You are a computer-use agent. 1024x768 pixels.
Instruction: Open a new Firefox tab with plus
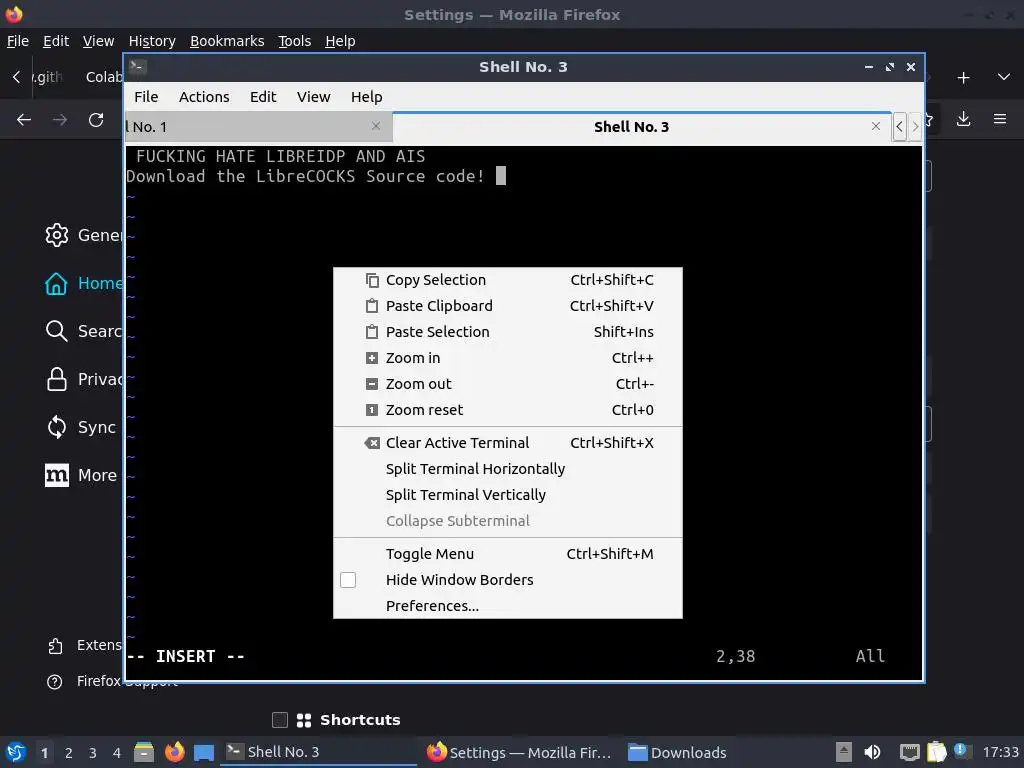coord(963,78)
